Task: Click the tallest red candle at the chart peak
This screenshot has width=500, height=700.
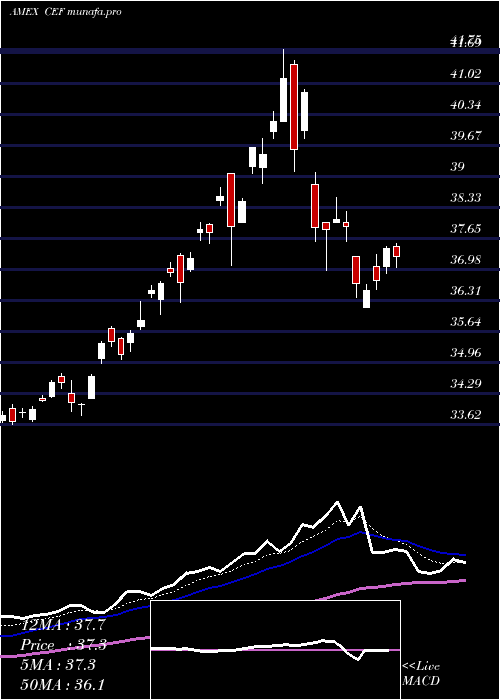Action: click(294, 107)
